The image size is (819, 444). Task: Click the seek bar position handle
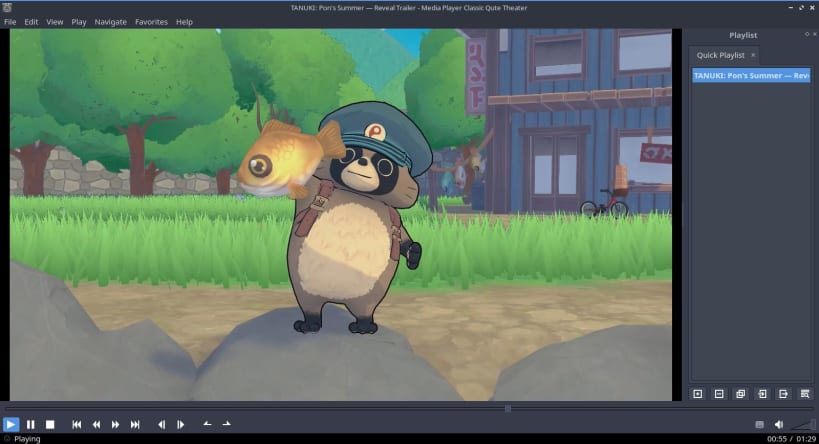508,408
